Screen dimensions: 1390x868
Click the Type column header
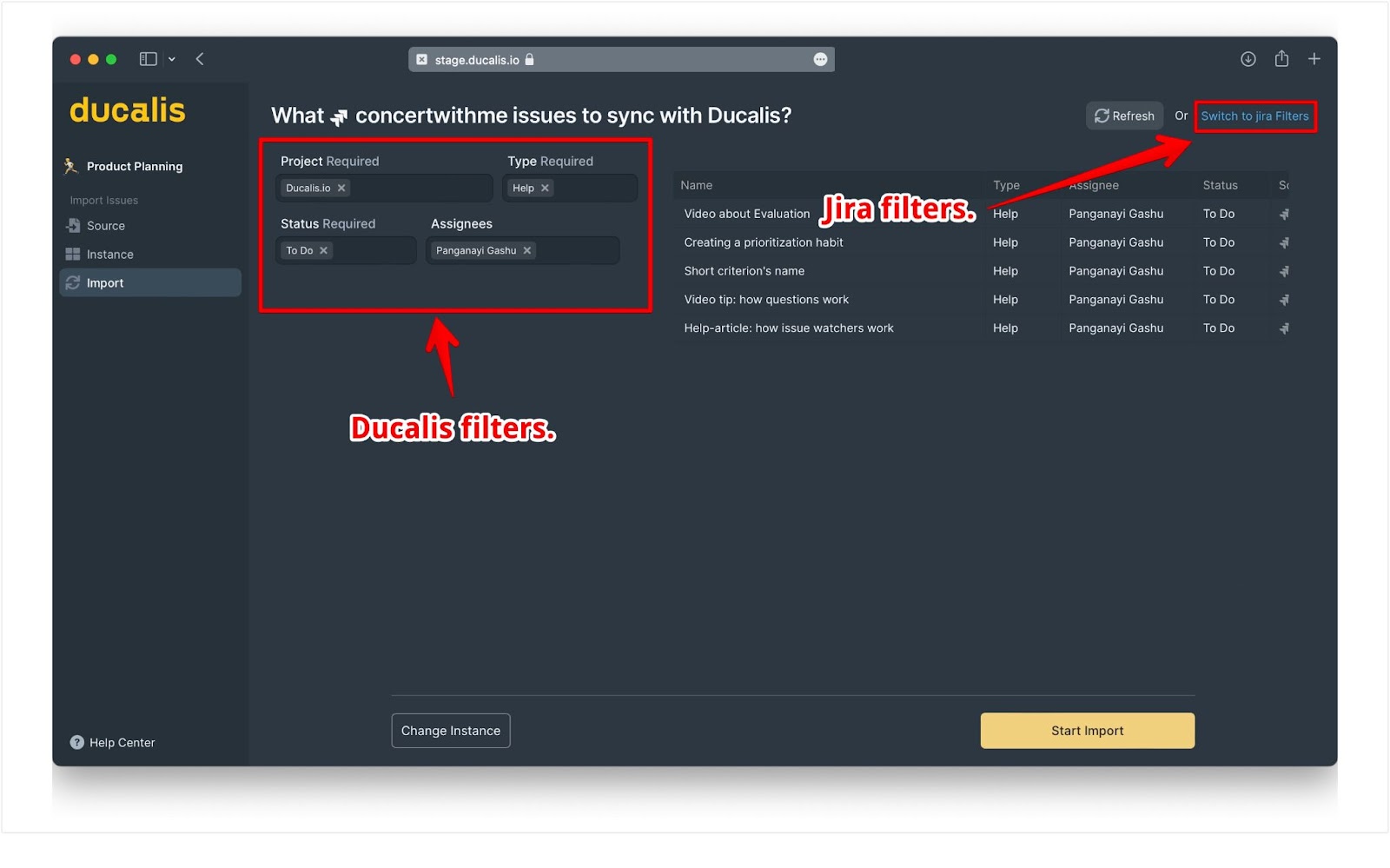(x=1006, y=185)
